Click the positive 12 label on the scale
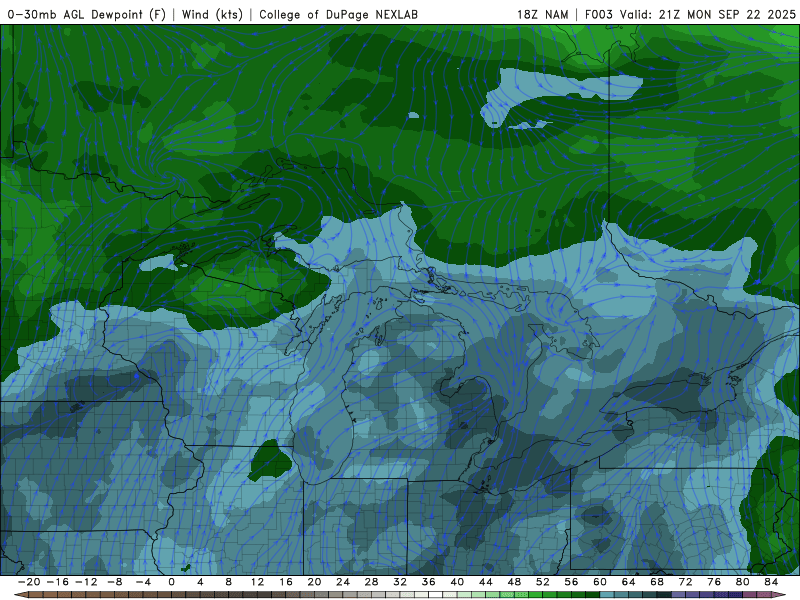This screenshot has width=800, height=600. pos(257,582)
